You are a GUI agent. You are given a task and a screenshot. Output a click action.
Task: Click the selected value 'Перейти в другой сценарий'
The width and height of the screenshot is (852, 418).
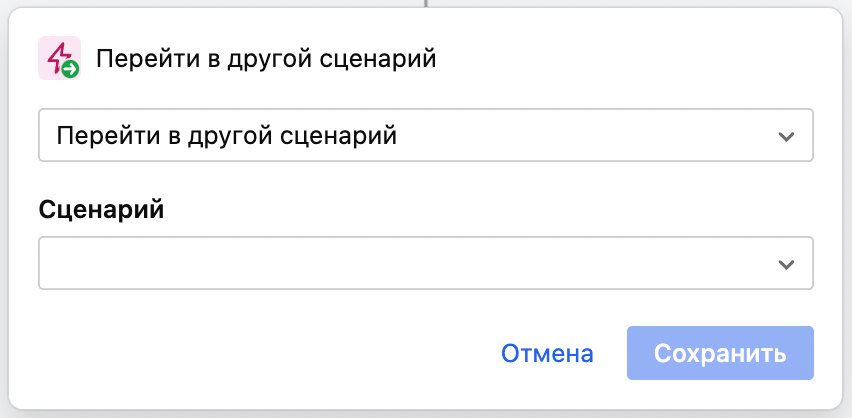228,136
